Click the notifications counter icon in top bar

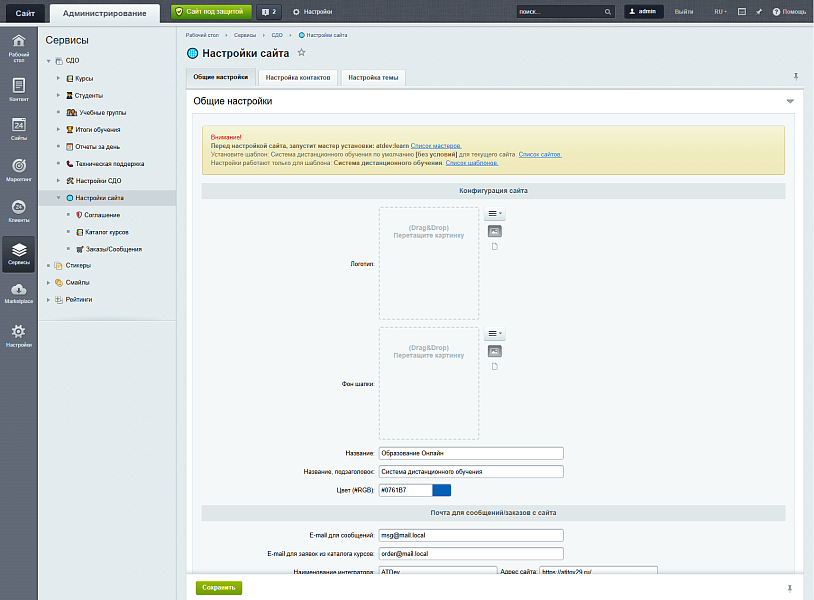tap(269, 11)
